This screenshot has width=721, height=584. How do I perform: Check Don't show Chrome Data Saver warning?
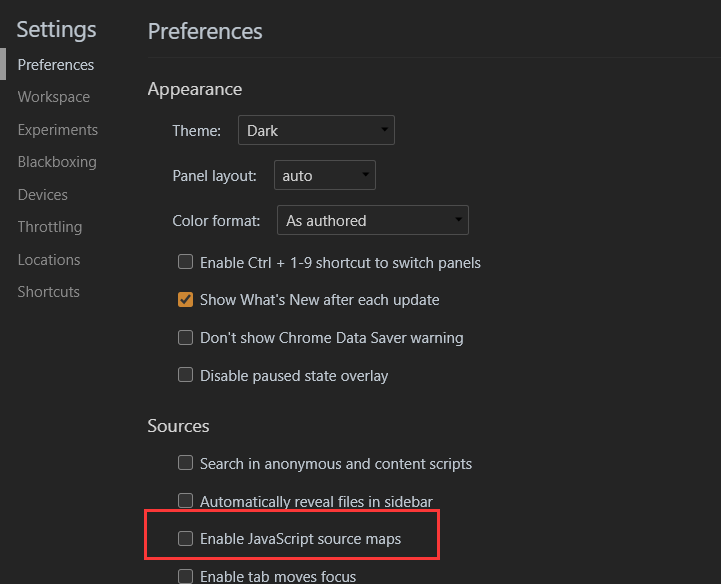[x=185, y=338]
